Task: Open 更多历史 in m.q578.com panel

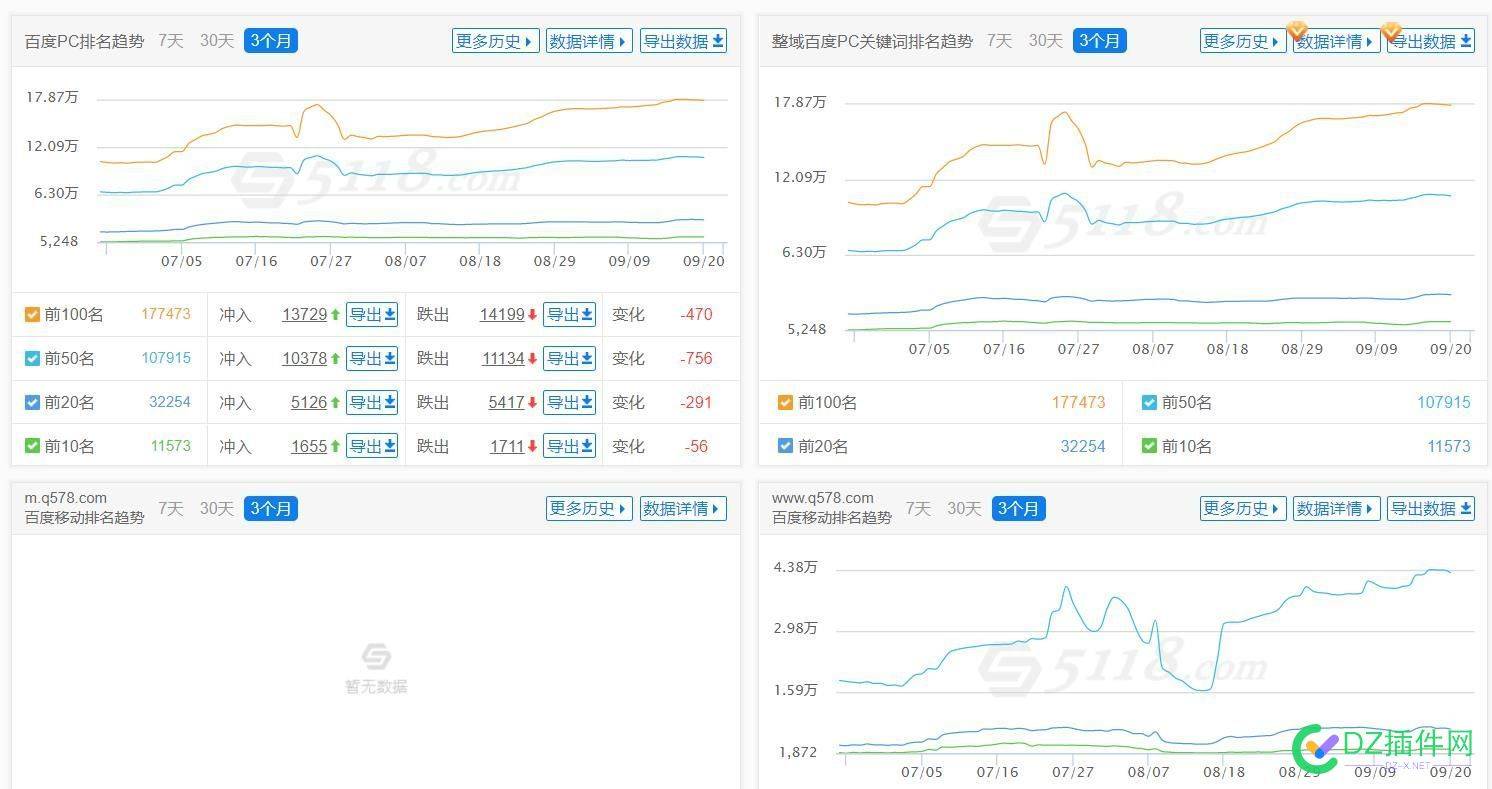Action: (x=589, y=508)
